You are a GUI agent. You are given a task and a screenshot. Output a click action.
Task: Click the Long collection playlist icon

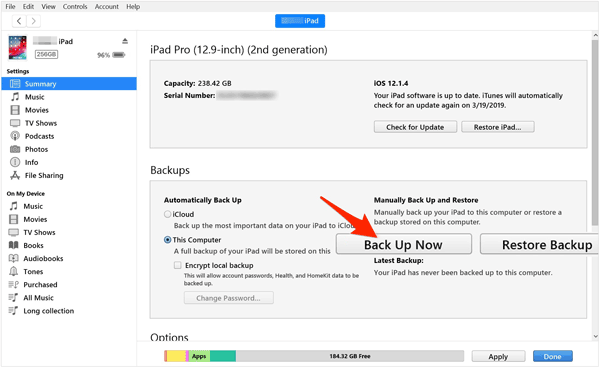point(14,311)
